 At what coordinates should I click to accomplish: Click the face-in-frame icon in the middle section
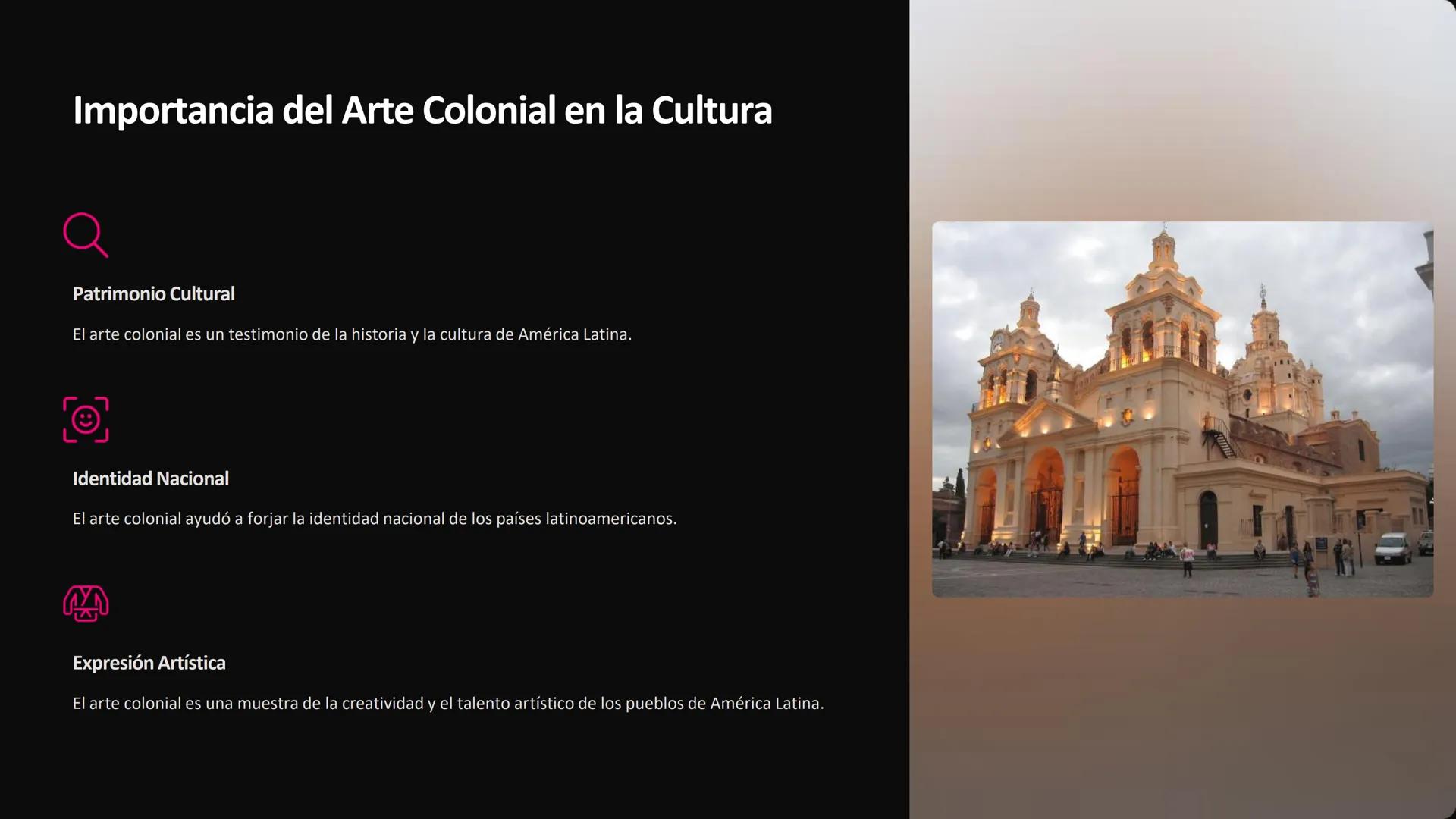[86, 419]
